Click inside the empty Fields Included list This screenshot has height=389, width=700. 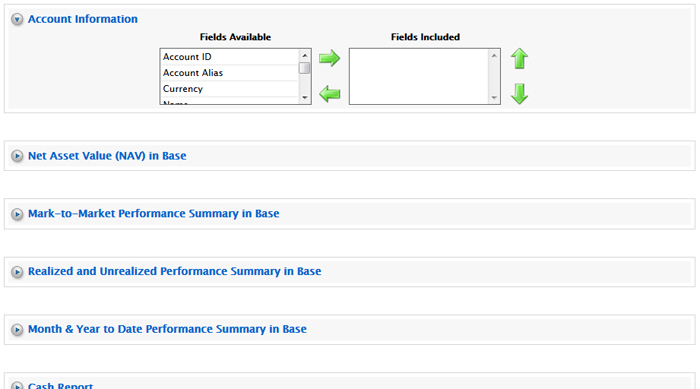[x=419, y=76]
